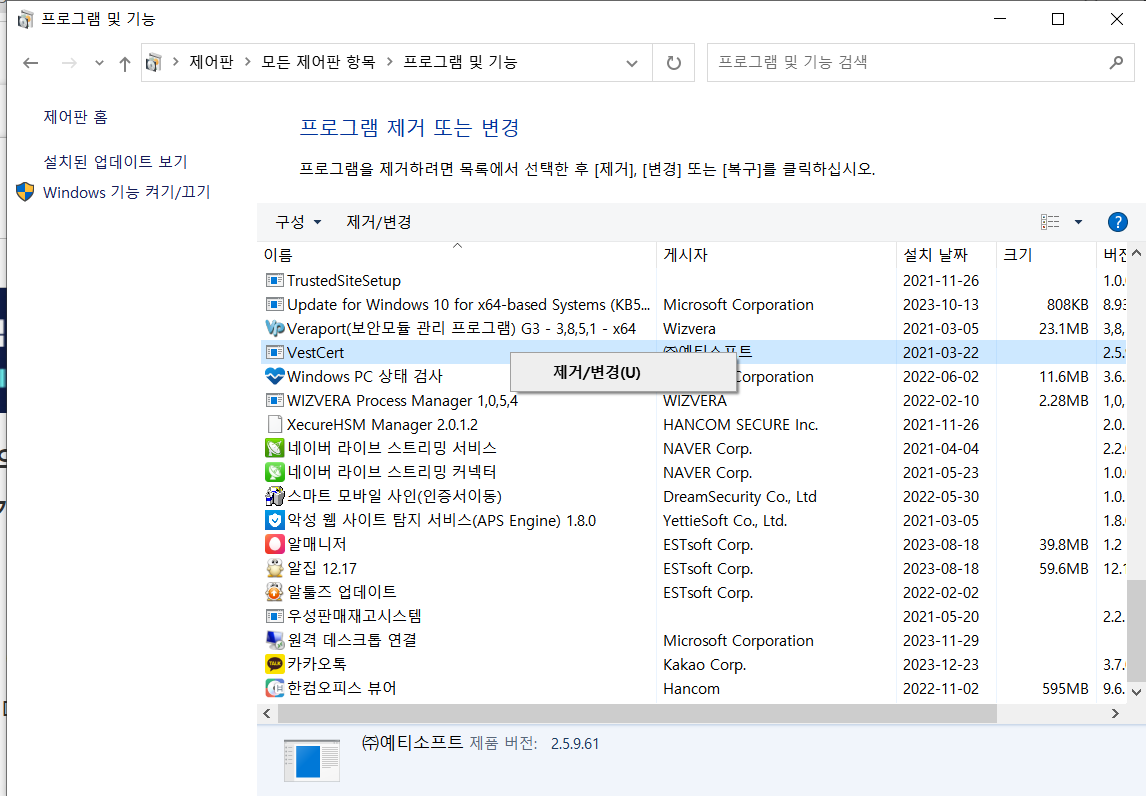Click the 원격 데스크톱 연결 icon
The height and width of the screenshot is (796, 1146).
tap(274, 640)
